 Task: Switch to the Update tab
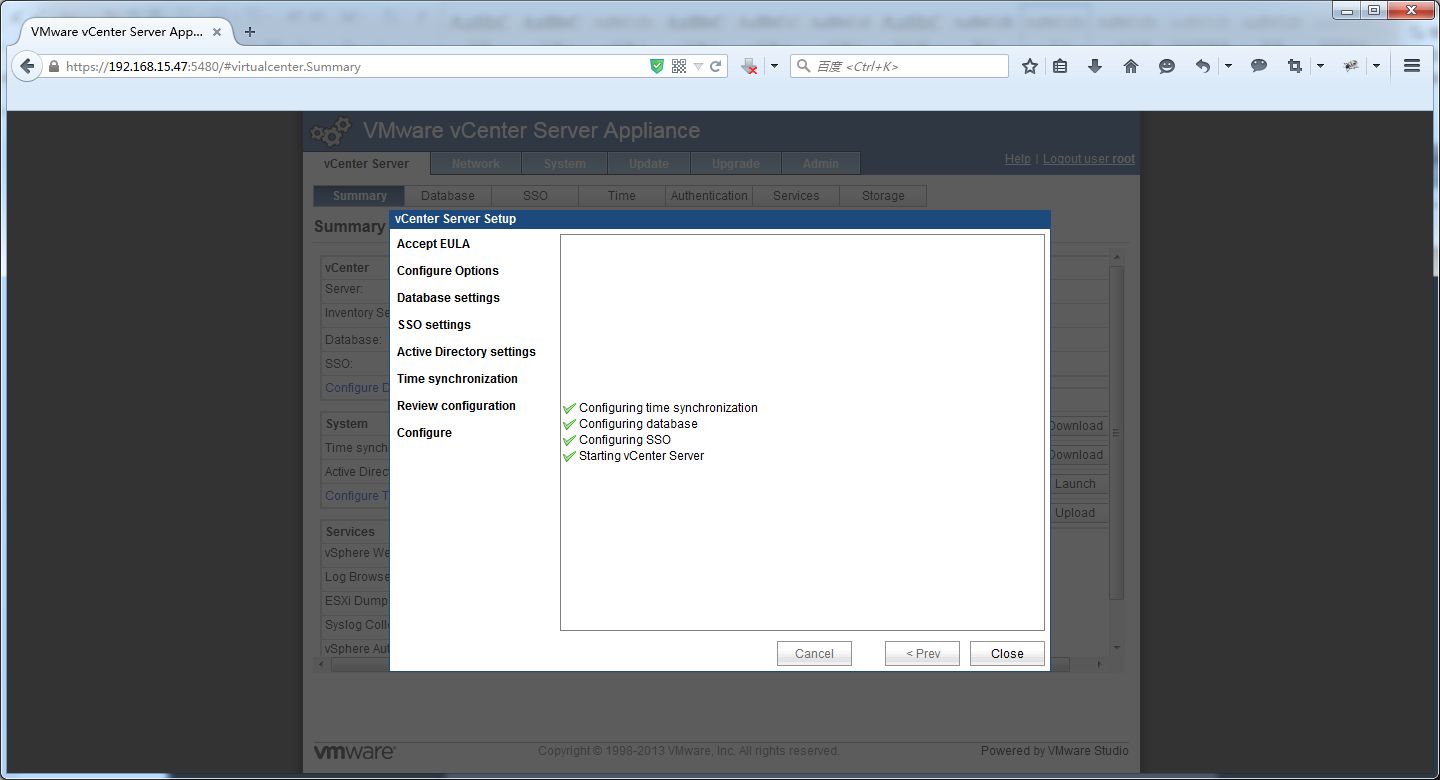point(649,164)
